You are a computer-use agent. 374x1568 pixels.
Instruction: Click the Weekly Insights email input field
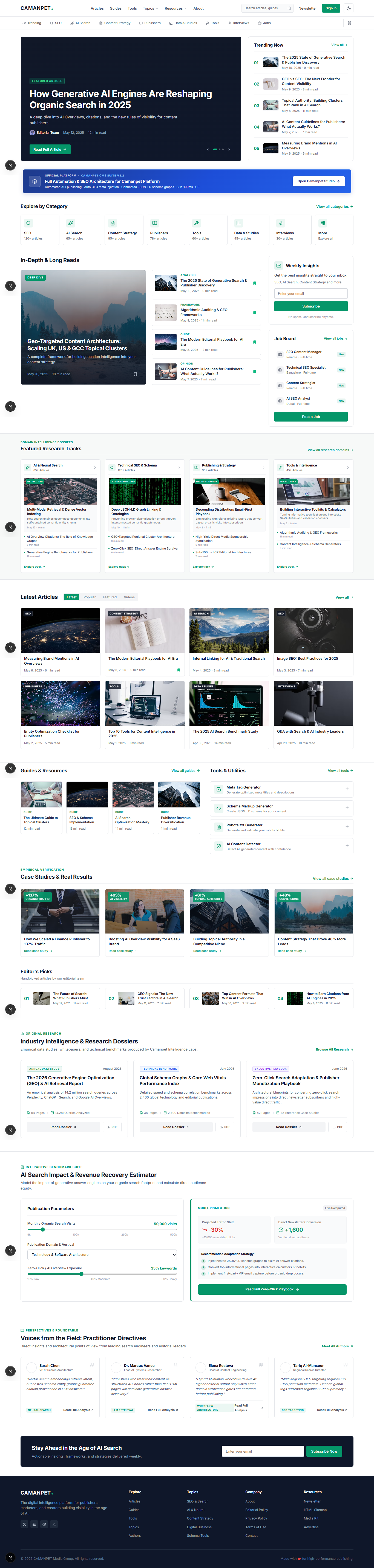point(311,293)
